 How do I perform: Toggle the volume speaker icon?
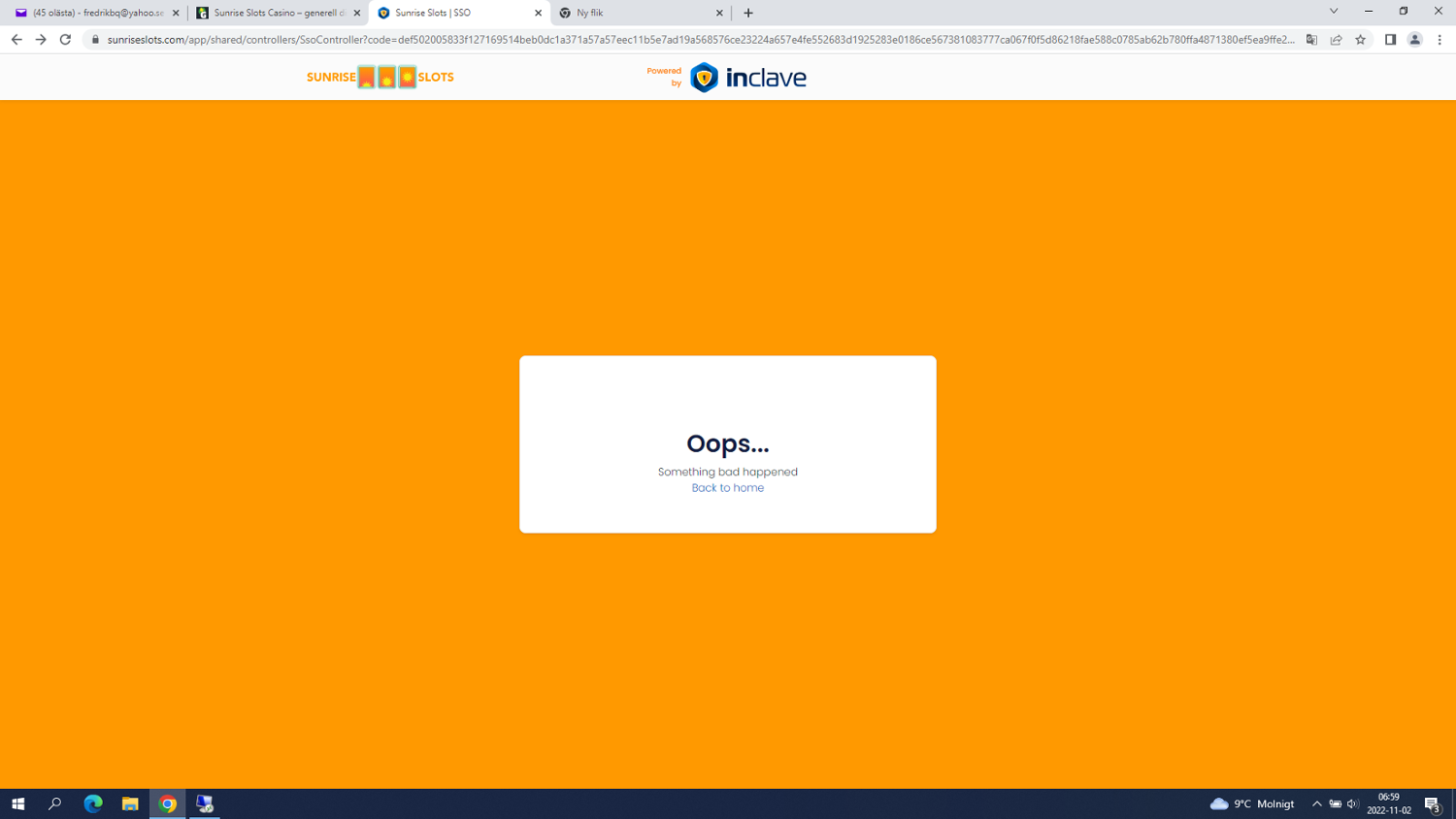point(1352,803)
